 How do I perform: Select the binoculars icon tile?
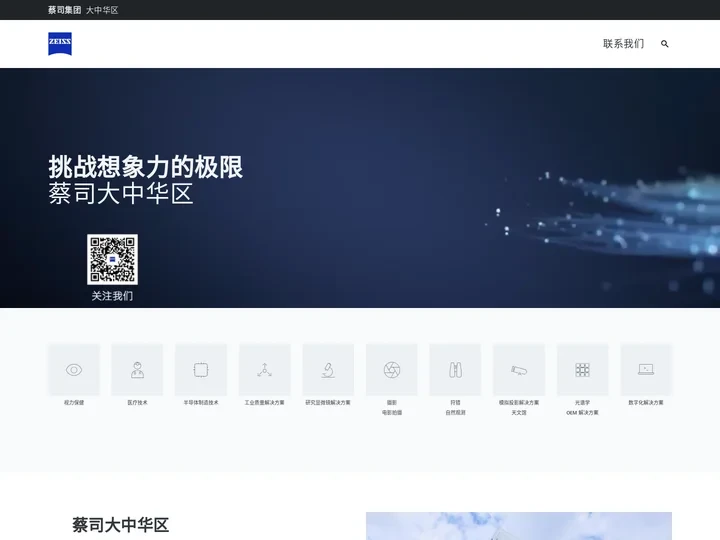[455, 370]
